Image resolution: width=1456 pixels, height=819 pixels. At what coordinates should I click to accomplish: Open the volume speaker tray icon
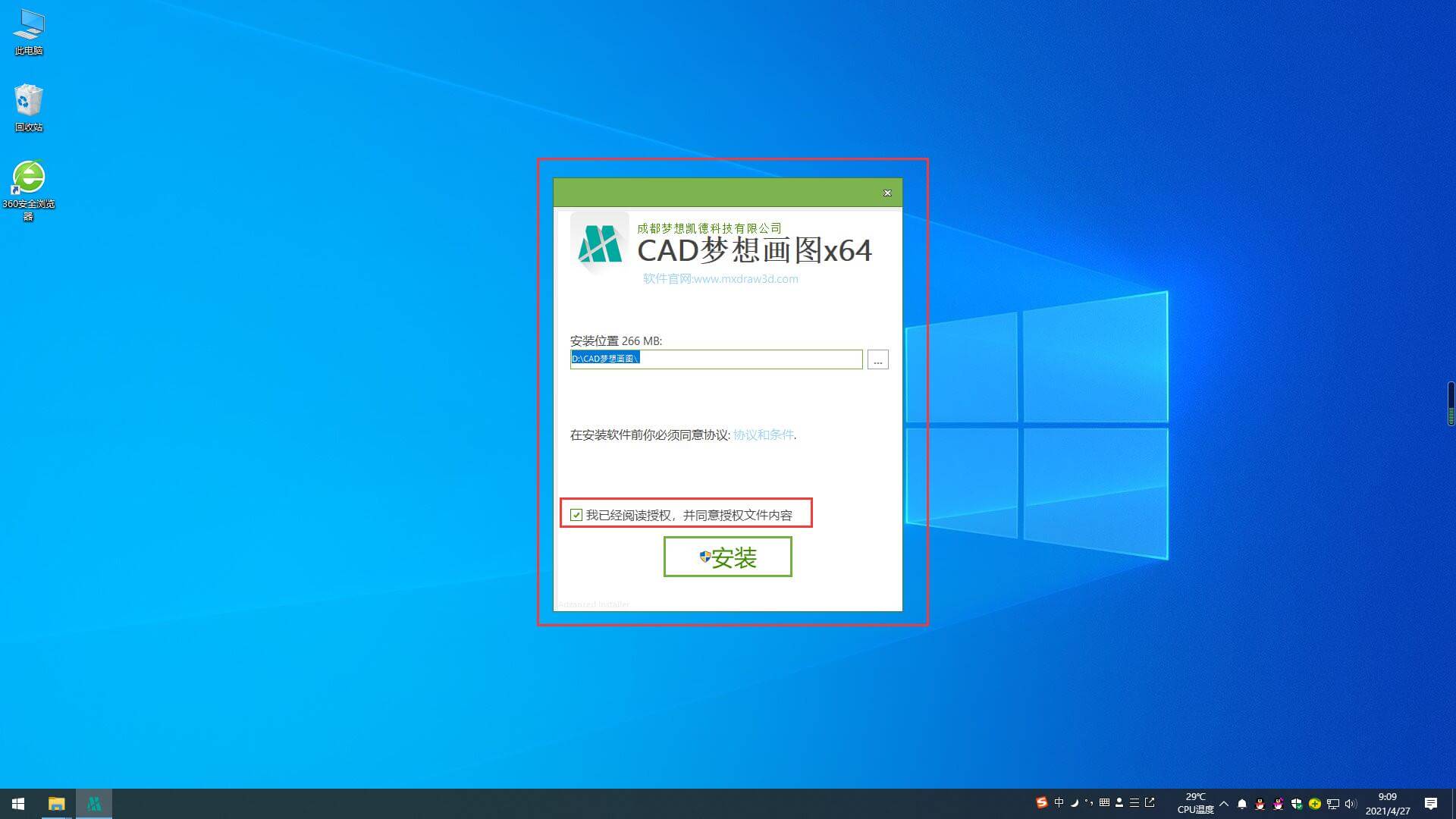click(x=1351, y=804)
